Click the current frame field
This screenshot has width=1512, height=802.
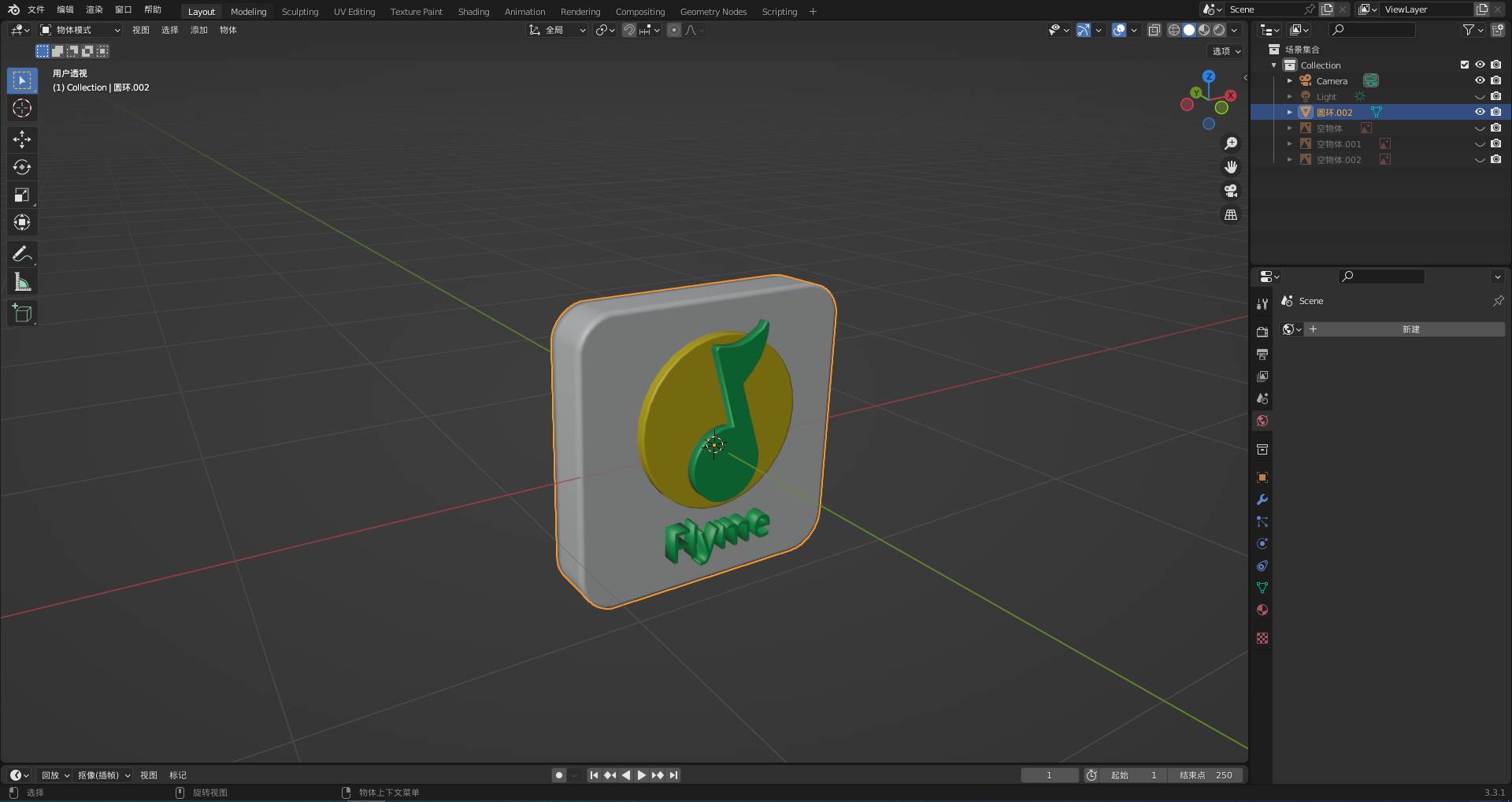(x=1050, y=775)
